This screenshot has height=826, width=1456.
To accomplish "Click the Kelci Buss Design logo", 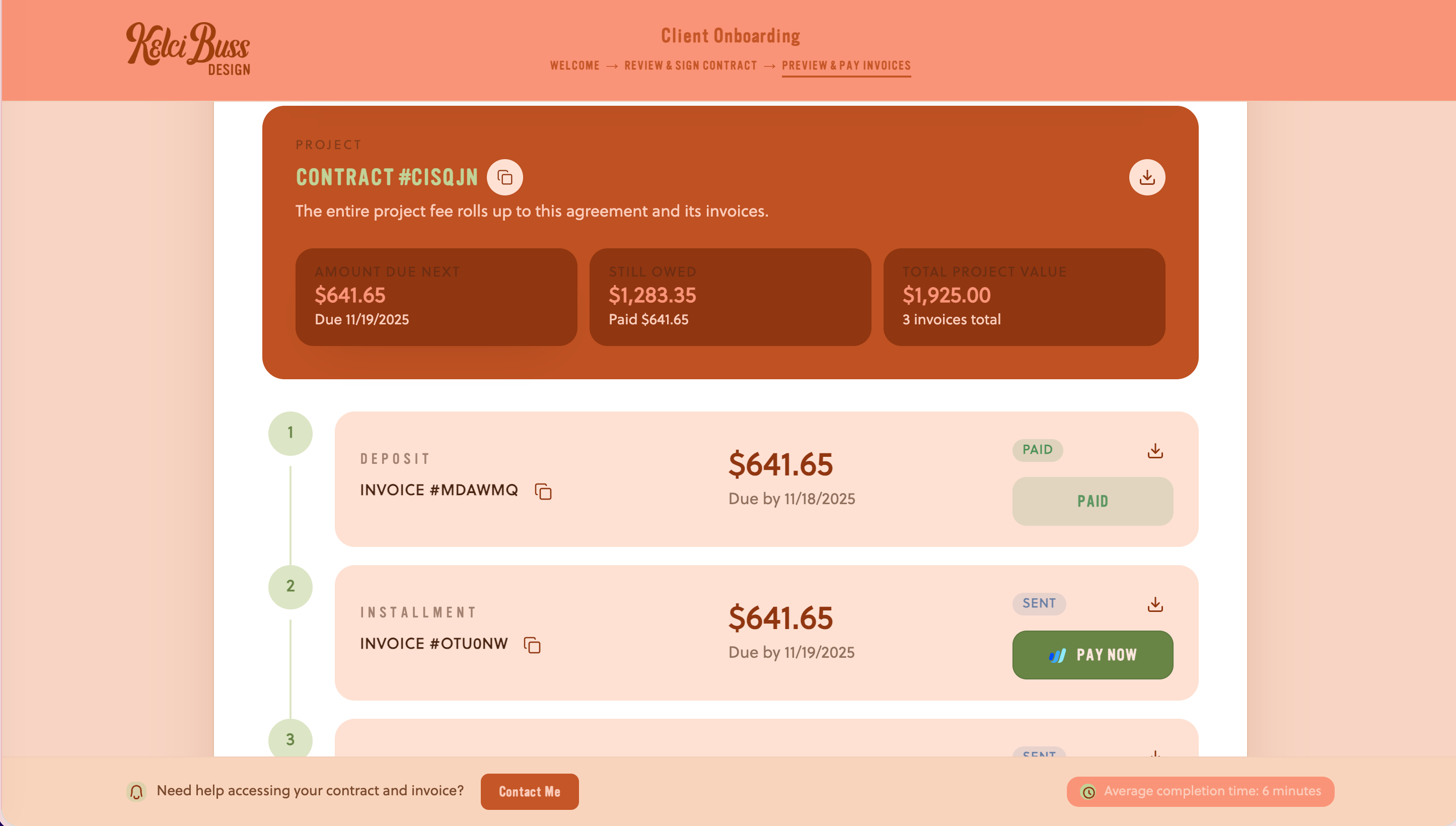I will (188, 49).
